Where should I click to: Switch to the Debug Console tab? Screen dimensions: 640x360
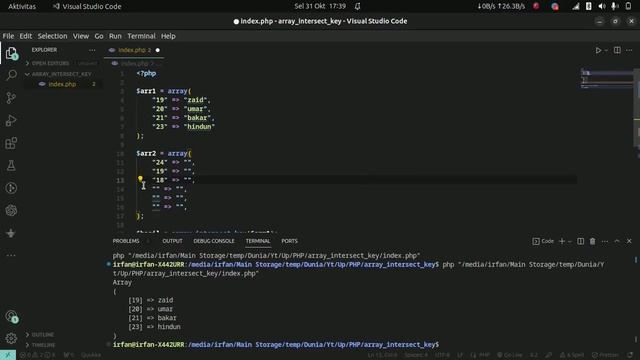click(x=214, y=241)
